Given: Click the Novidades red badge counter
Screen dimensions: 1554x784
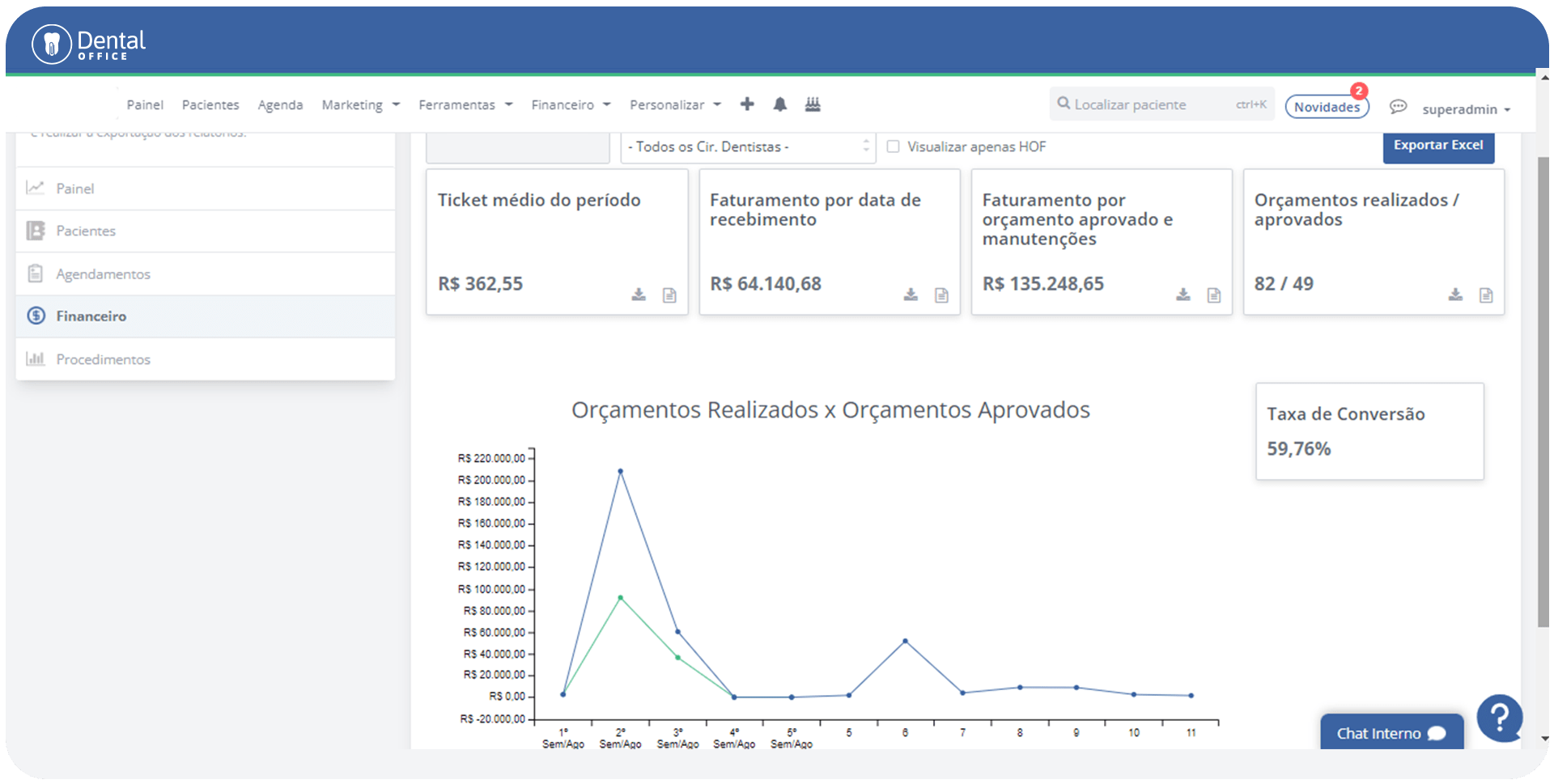Looking at the screenshot, I should pyautogui.click(x=1359, y=91).
